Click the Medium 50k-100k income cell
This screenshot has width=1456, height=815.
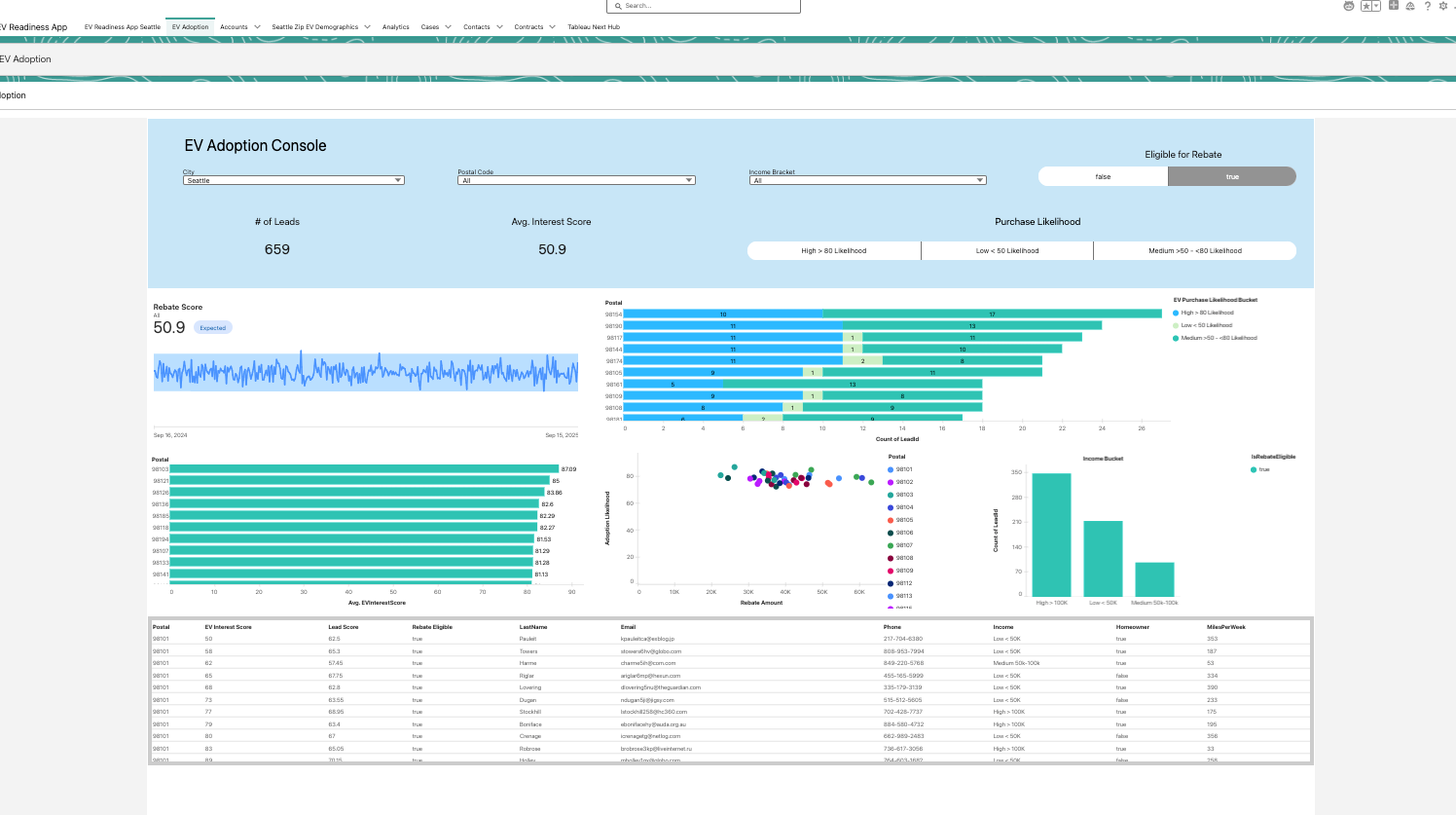pos(1016,663)
